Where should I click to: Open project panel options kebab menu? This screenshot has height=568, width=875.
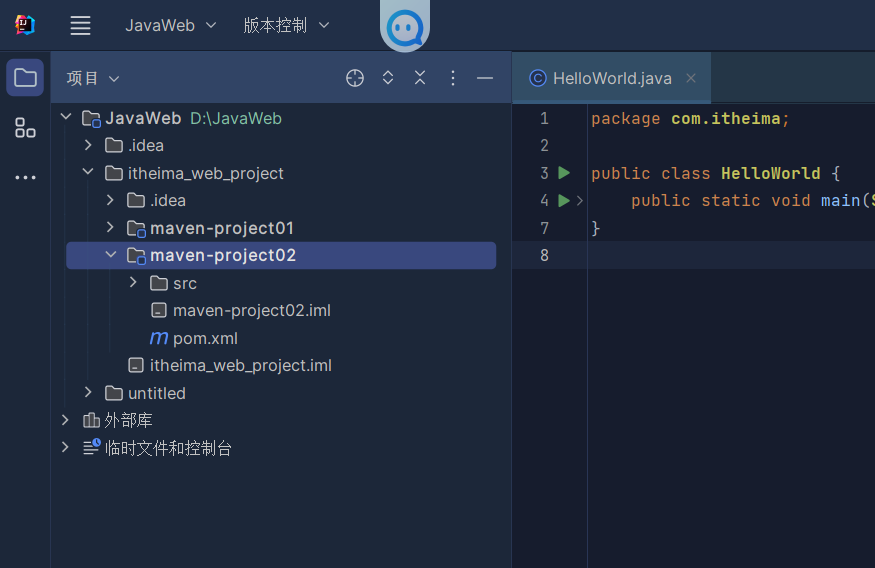(453, 78)
